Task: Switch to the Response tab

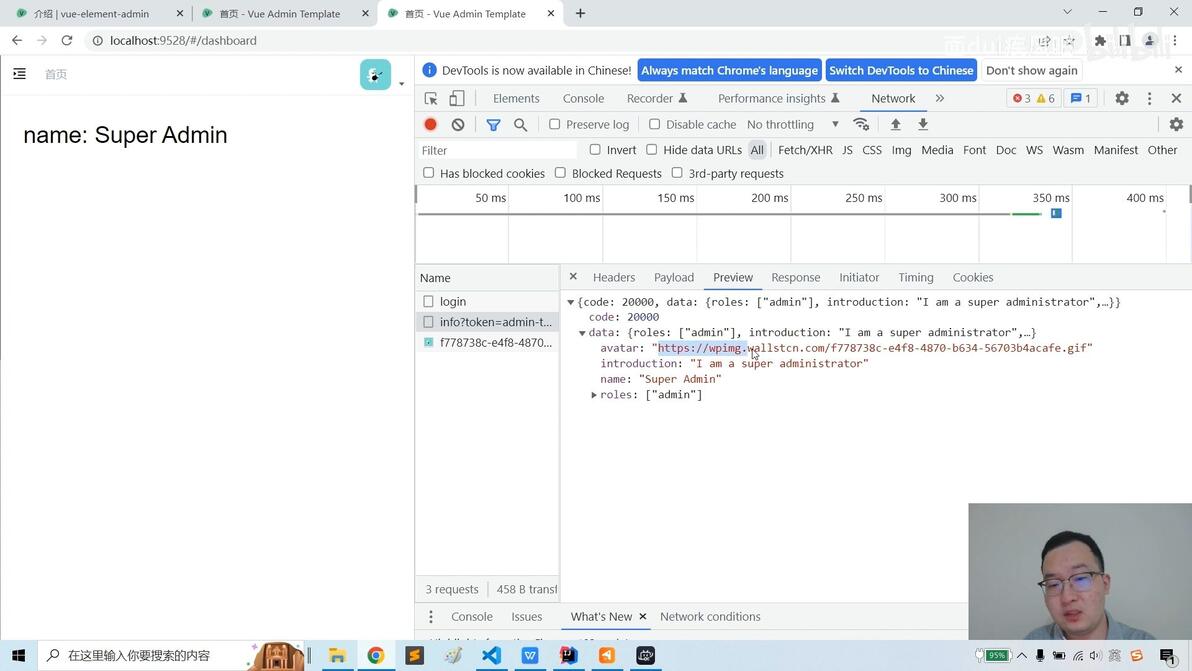Action: [795, 277]
